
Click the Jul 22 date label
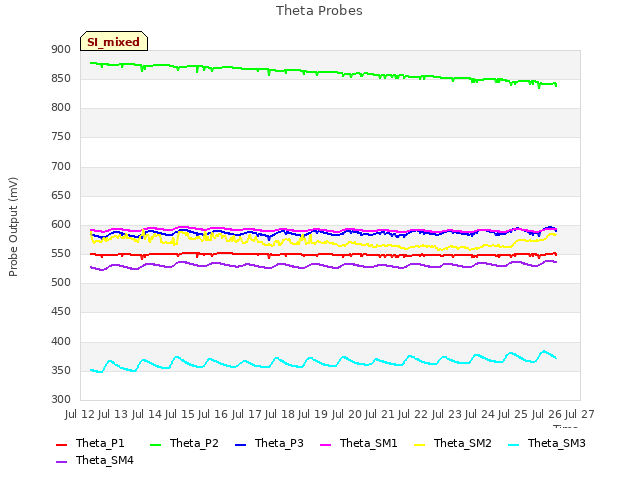tap(413, 414)
